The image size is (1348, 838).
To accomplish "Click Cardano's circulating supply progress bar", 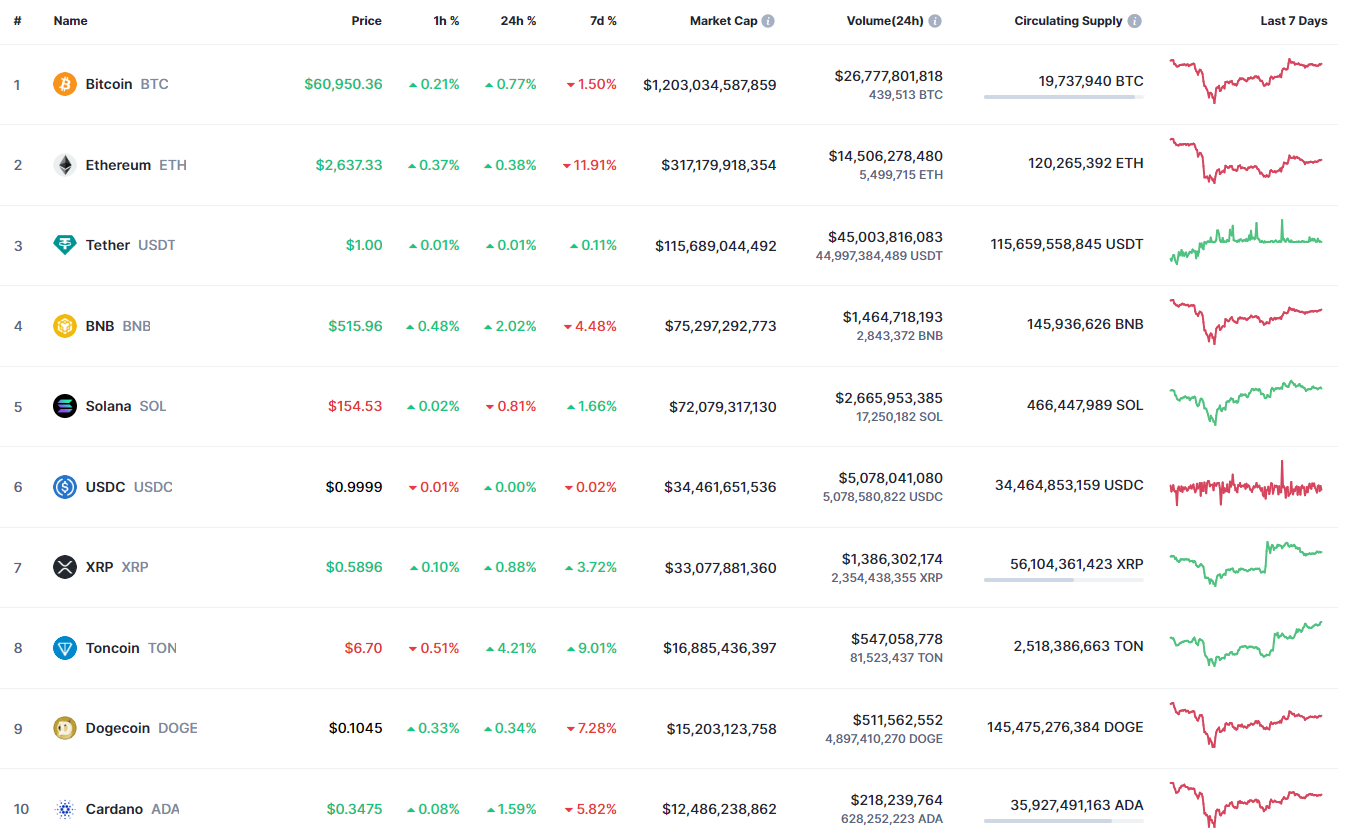I will pyautogui.click(x=1064, y=821).
